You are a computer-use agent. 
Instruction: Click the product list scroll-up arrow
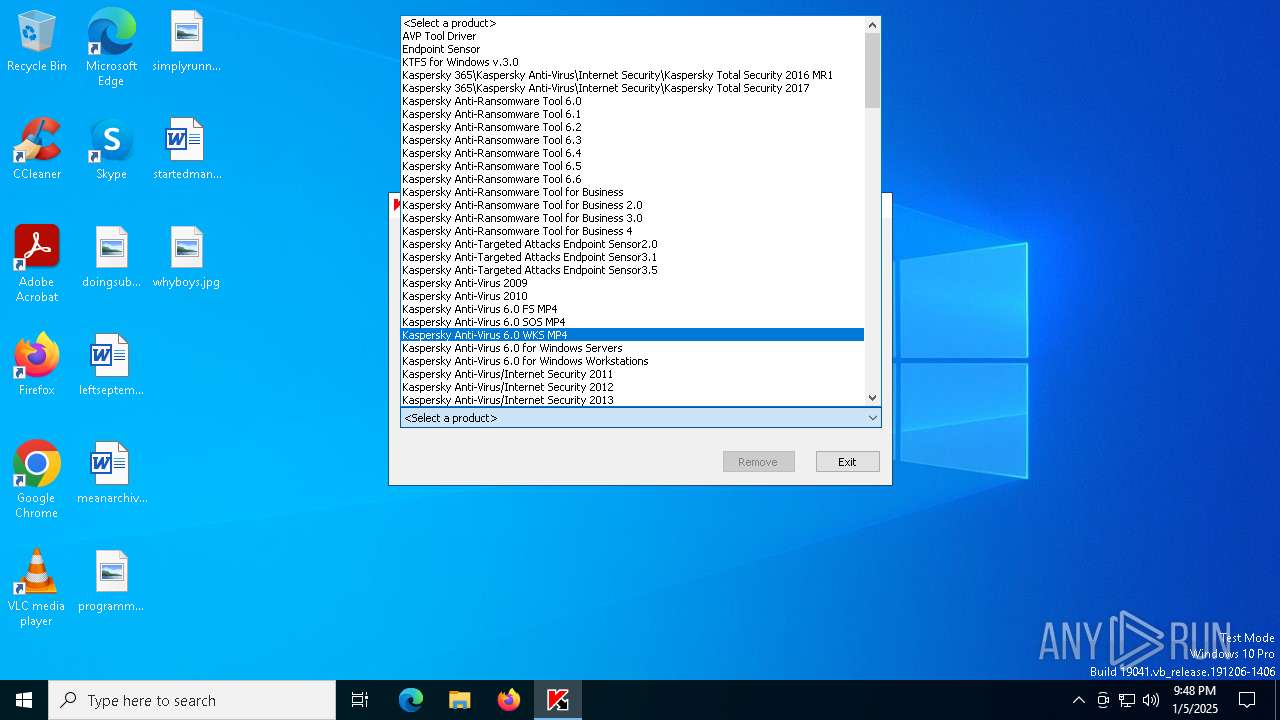coord(872,25)
